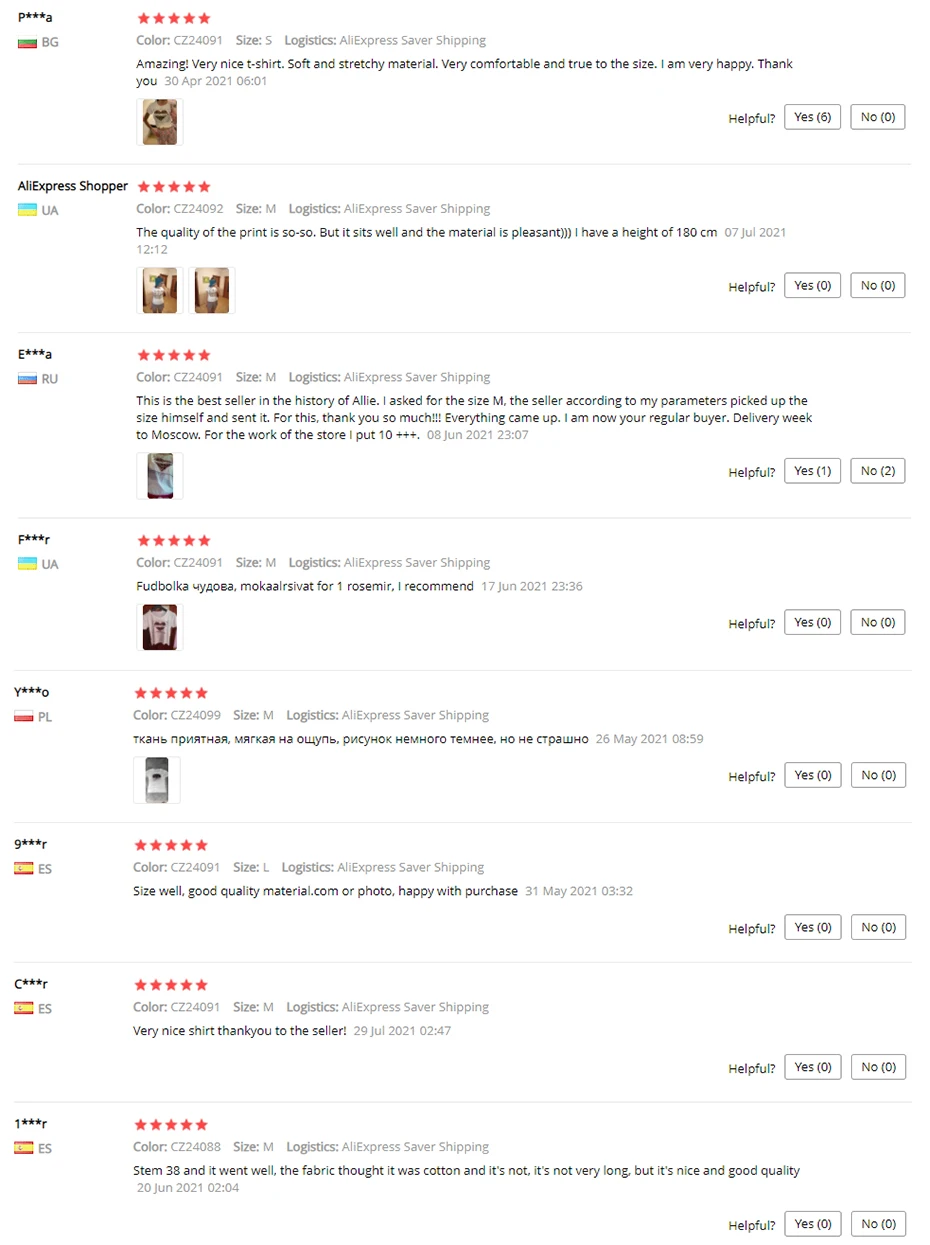Click Yes (6) on P***a's review

click(x=812, y=117)
